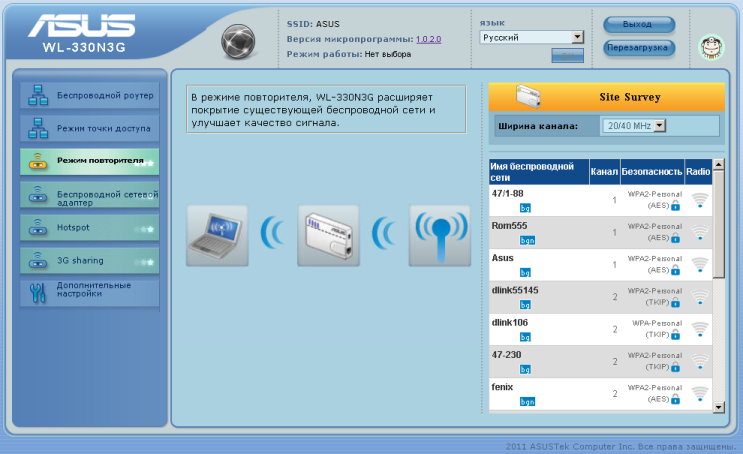Click the Выход logout button
This screenshot has height=454, width=743.
click(x=639, y=24)
